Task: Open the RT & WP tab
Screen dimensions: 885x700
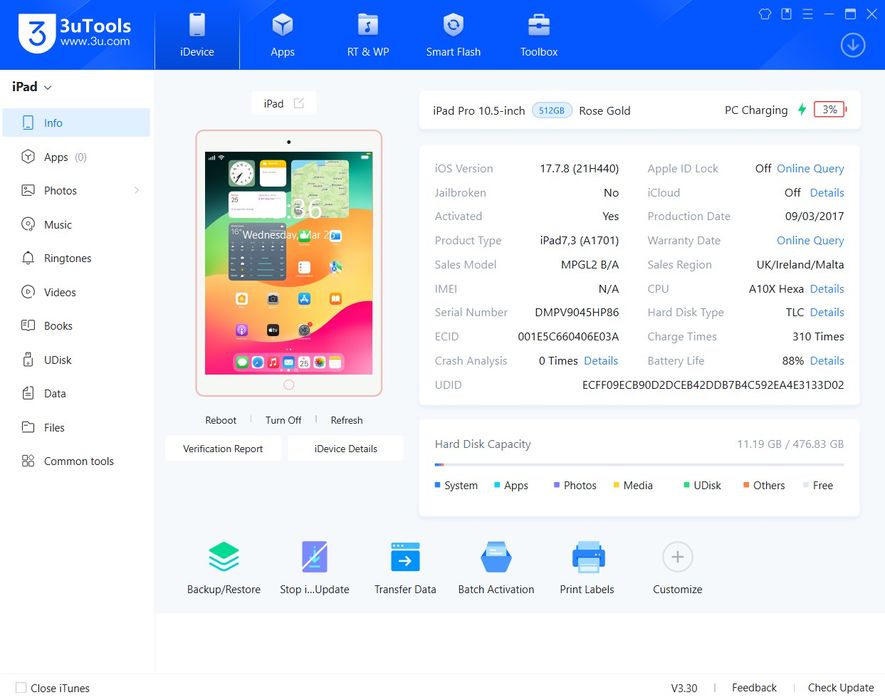Action: coord(368,35)
